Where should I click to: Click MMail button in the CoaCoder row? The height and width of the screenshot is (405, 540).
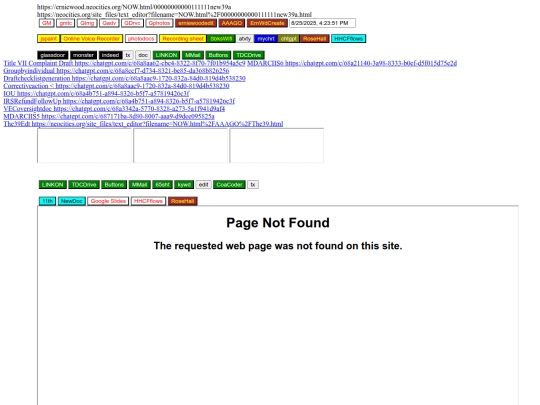click(x=139, y=185)
